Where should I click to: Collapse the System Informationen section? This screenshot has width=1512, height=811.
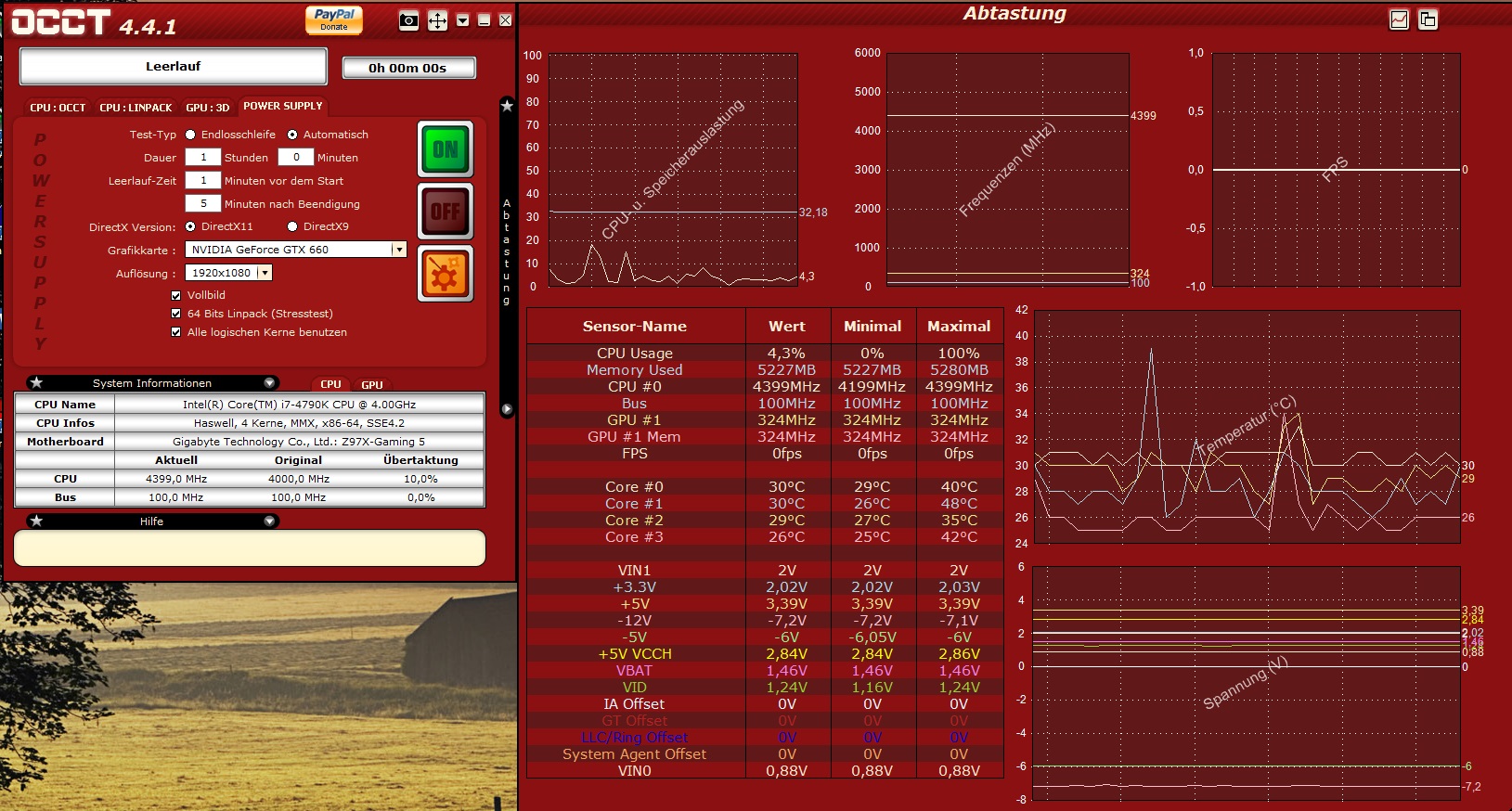click(269, 382)
